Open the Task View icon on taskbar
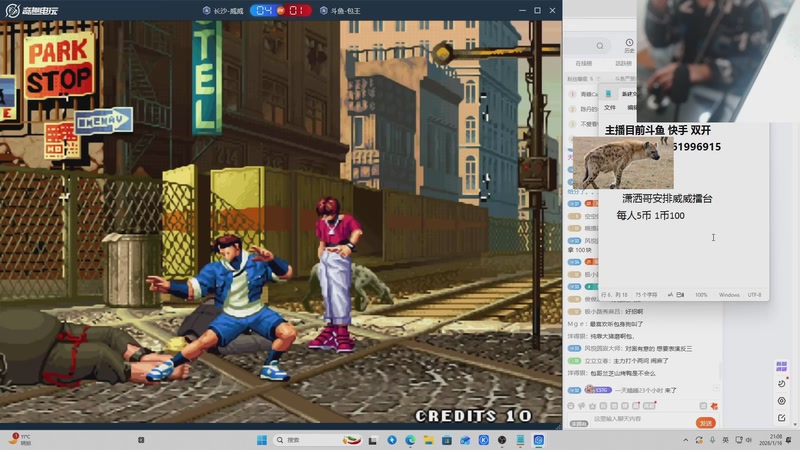Viewport: 800px width, 450px height. tap(372, 440)
